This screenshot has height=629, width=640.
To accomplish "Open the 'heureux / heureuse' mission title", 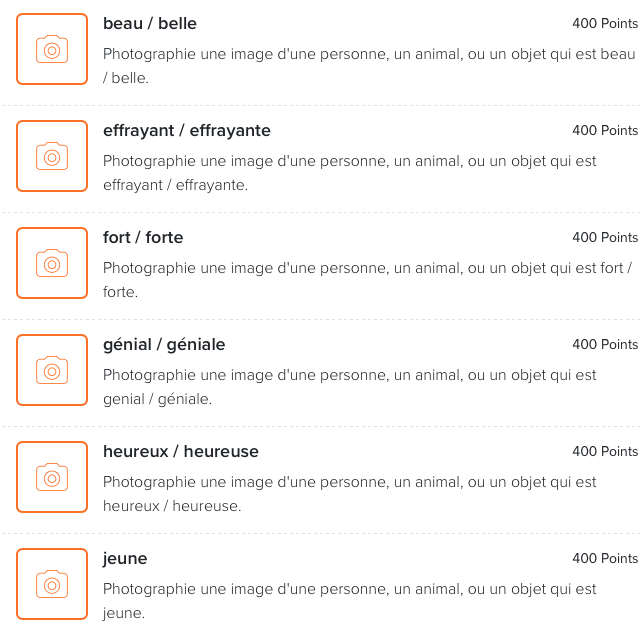I will point(181,451).
